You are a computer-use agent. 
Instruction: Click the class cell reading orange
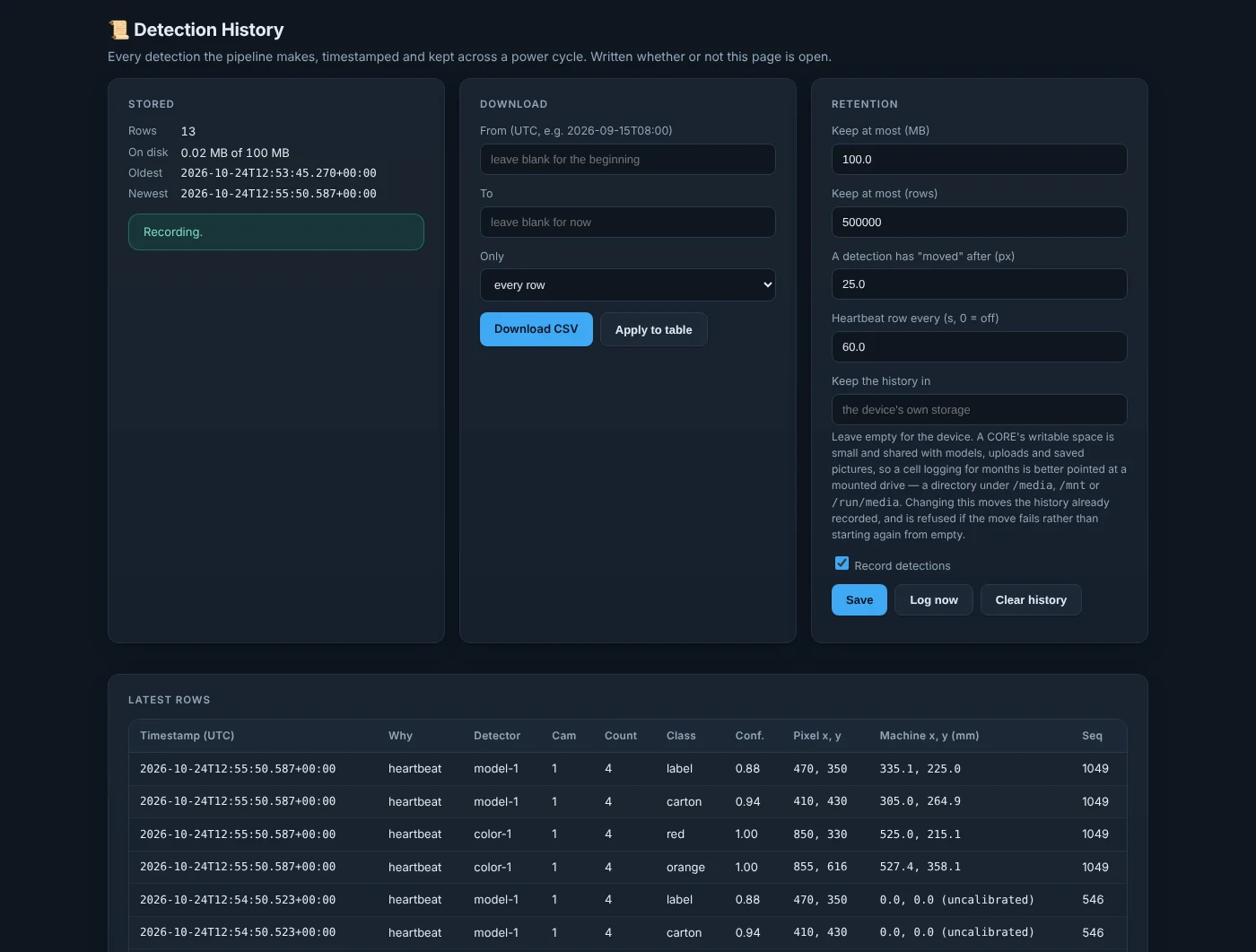pos(685,868)
